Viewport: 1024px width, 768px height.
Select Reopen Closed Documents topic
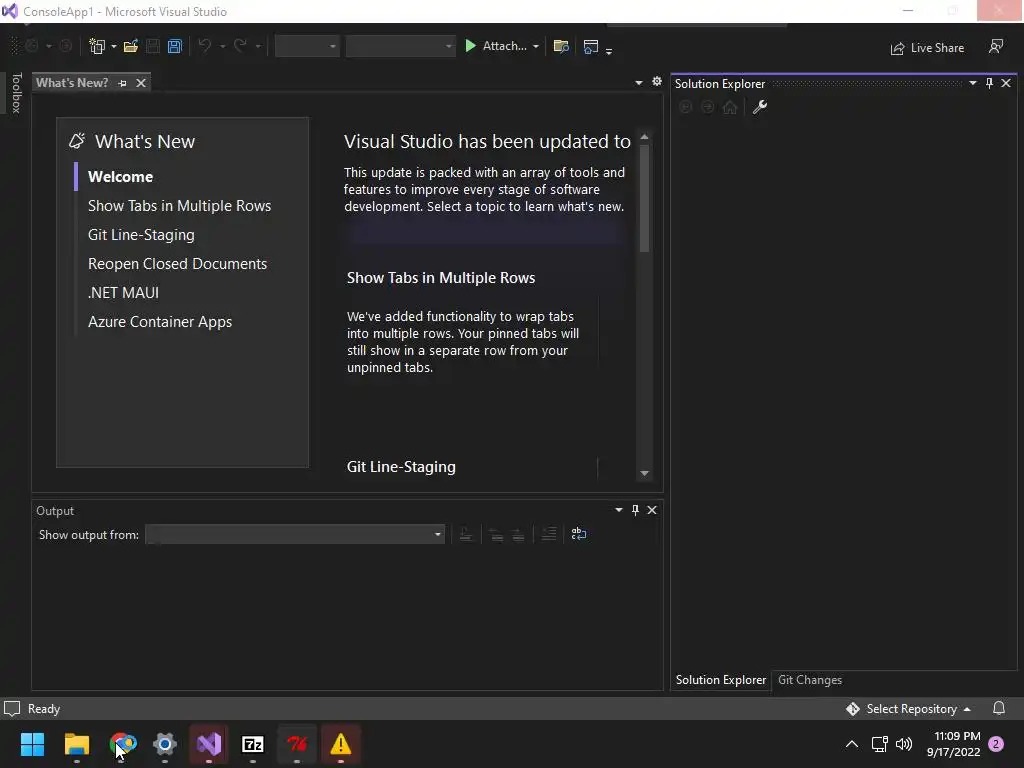[x=178, y=264]
